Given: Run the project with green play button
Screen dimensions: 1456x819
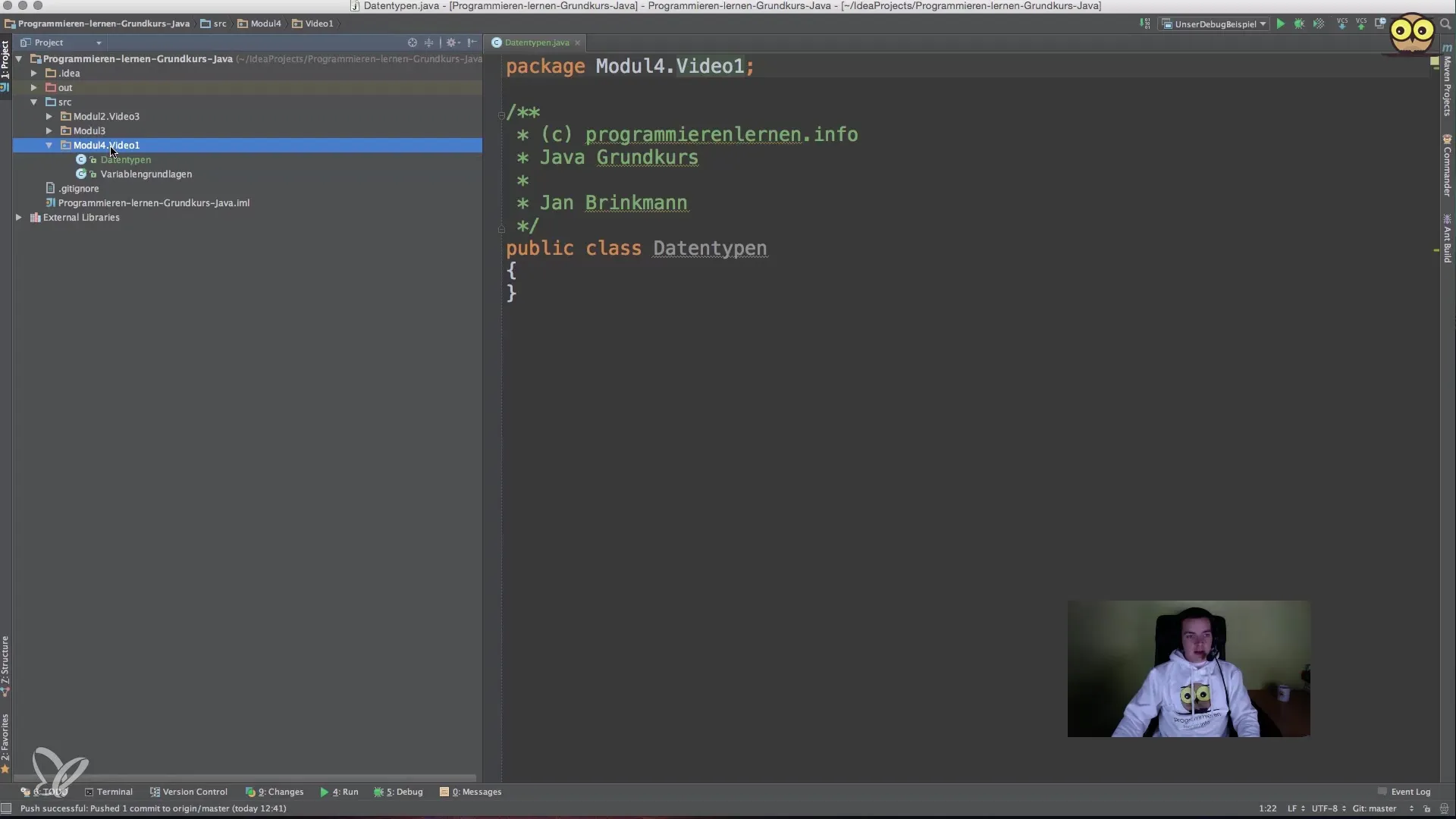Looking at the screenshot, I should [x=1280, y=24].
